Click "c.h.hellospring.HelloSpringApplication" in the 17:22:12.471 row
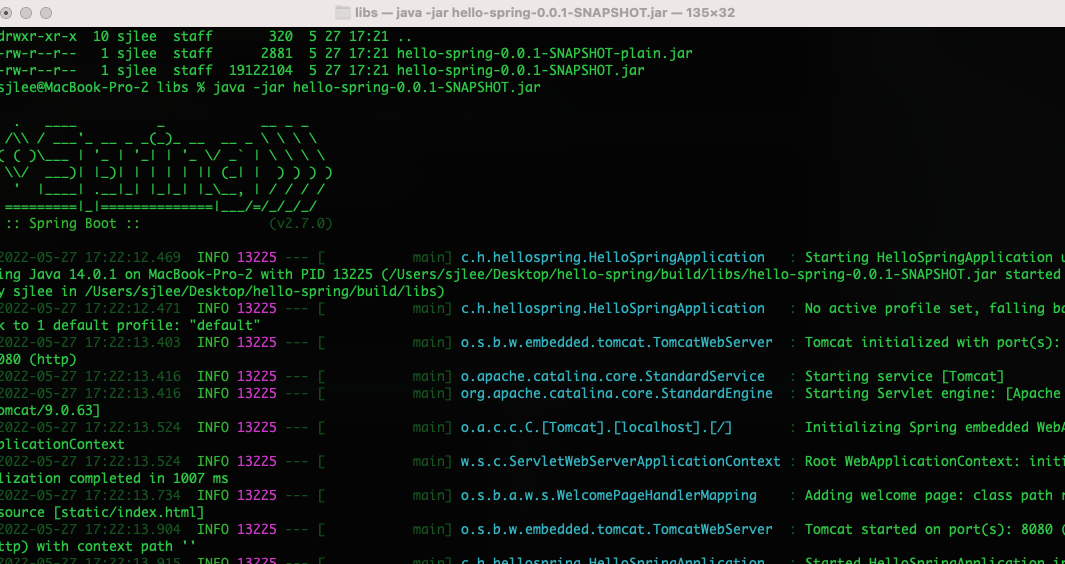 point(613,309)
